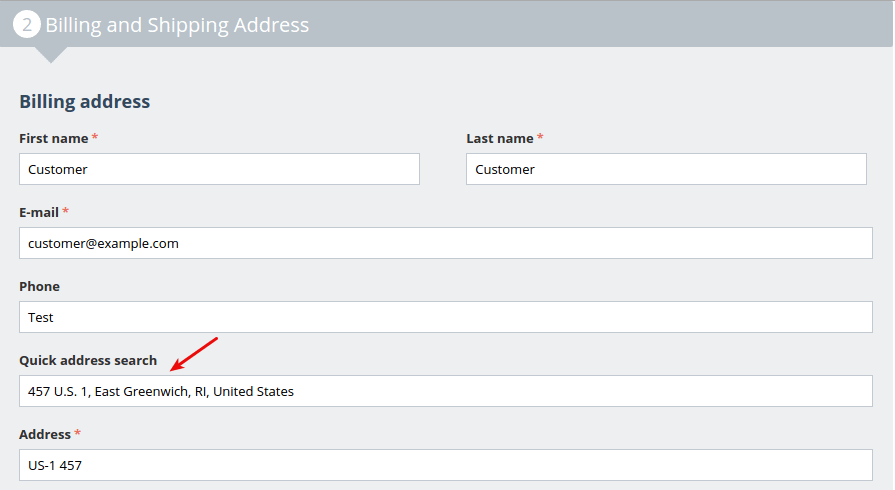
Task: Click the Phone label
Action: point(39,286)
